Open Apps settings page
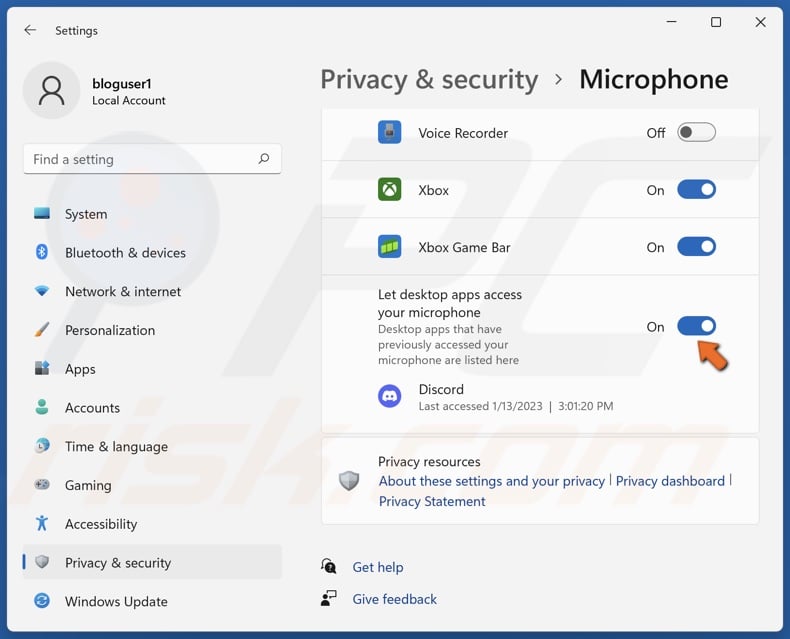This screenshot has height=639, width=790. [x=152, y=369]
